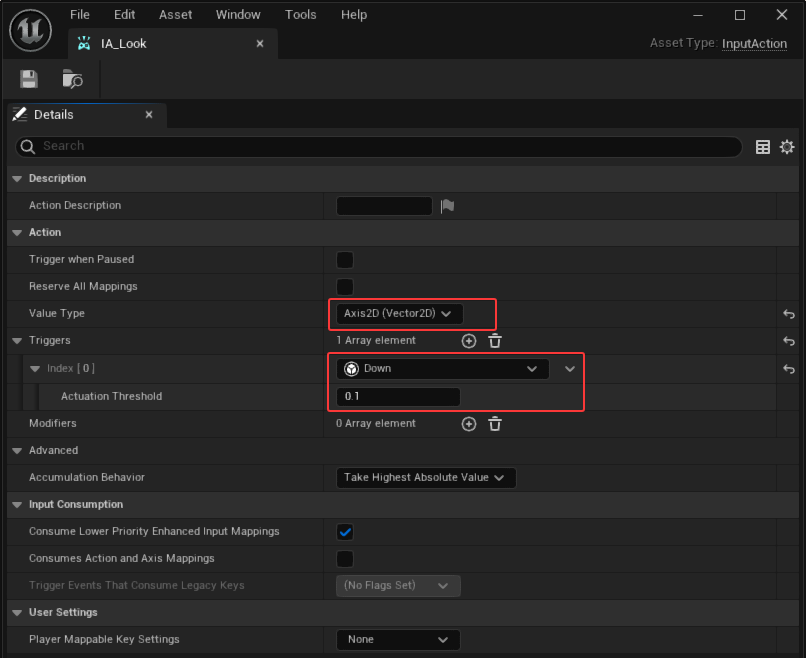The image size is (806, 658).
Task: Click the search magnifier icon
Action: [28, 147]
